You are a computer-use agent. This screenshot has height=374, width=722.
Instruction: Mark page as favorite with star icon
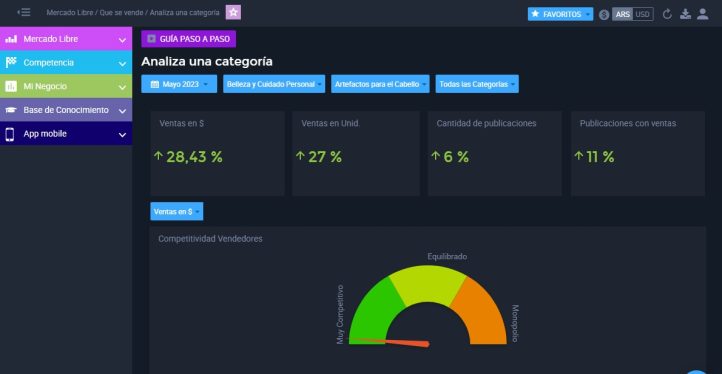click(233, 12)
